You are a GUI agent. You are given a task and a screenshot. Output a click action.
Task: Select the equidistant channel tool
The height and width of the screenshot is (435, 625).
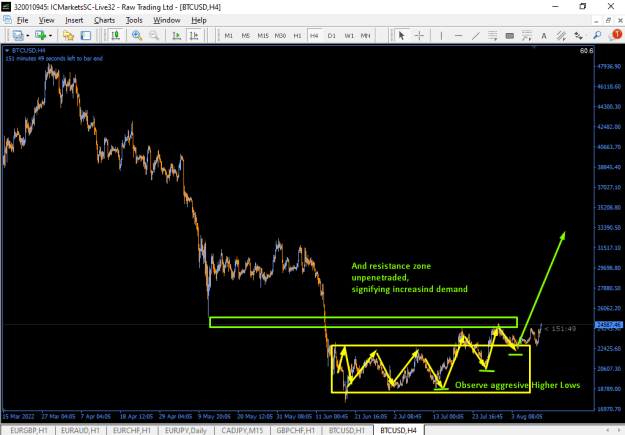pos(561,35)
